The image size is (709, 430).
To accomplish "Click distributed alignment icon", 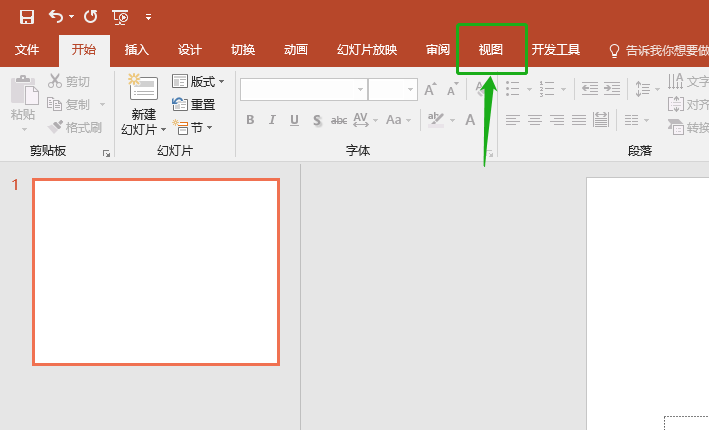I will 601,120.
